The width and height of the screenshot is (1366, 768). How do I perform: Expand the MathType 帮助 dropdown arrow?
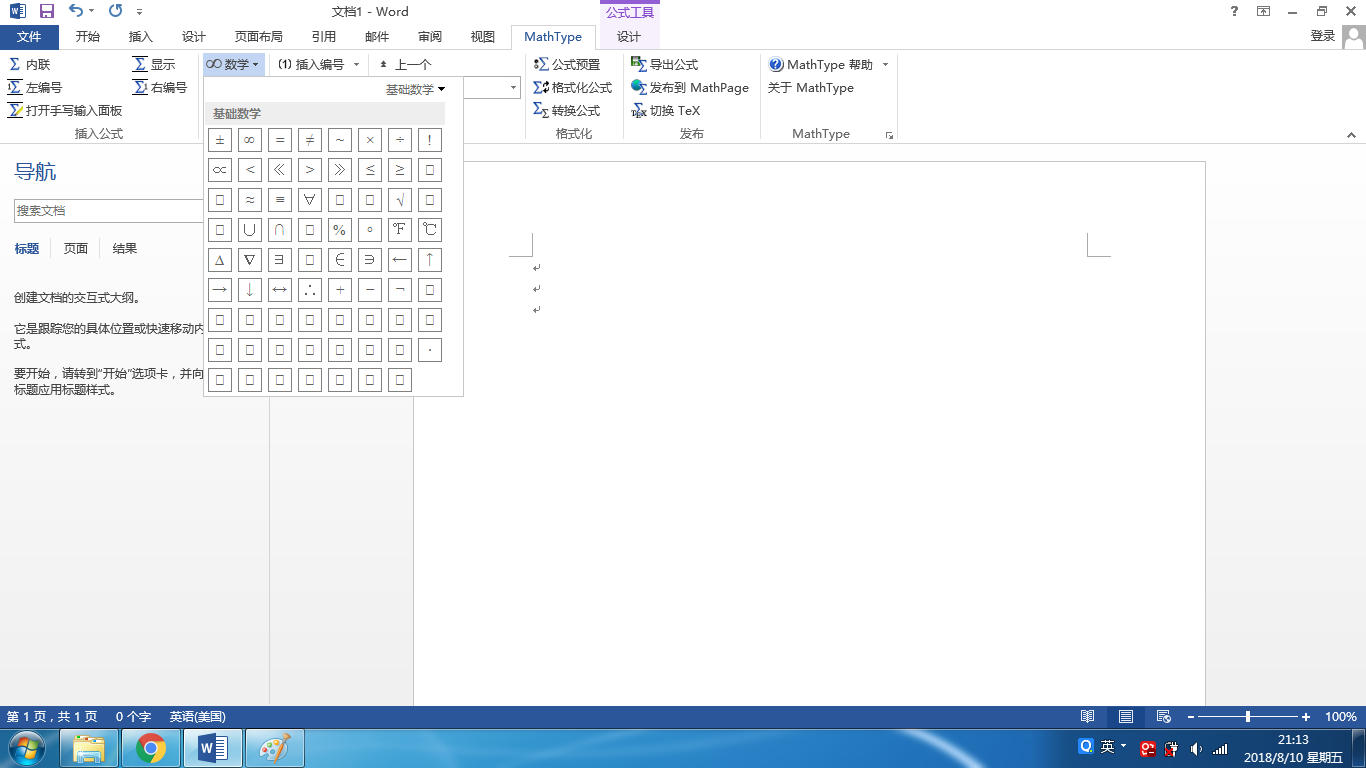pos(885,64)
